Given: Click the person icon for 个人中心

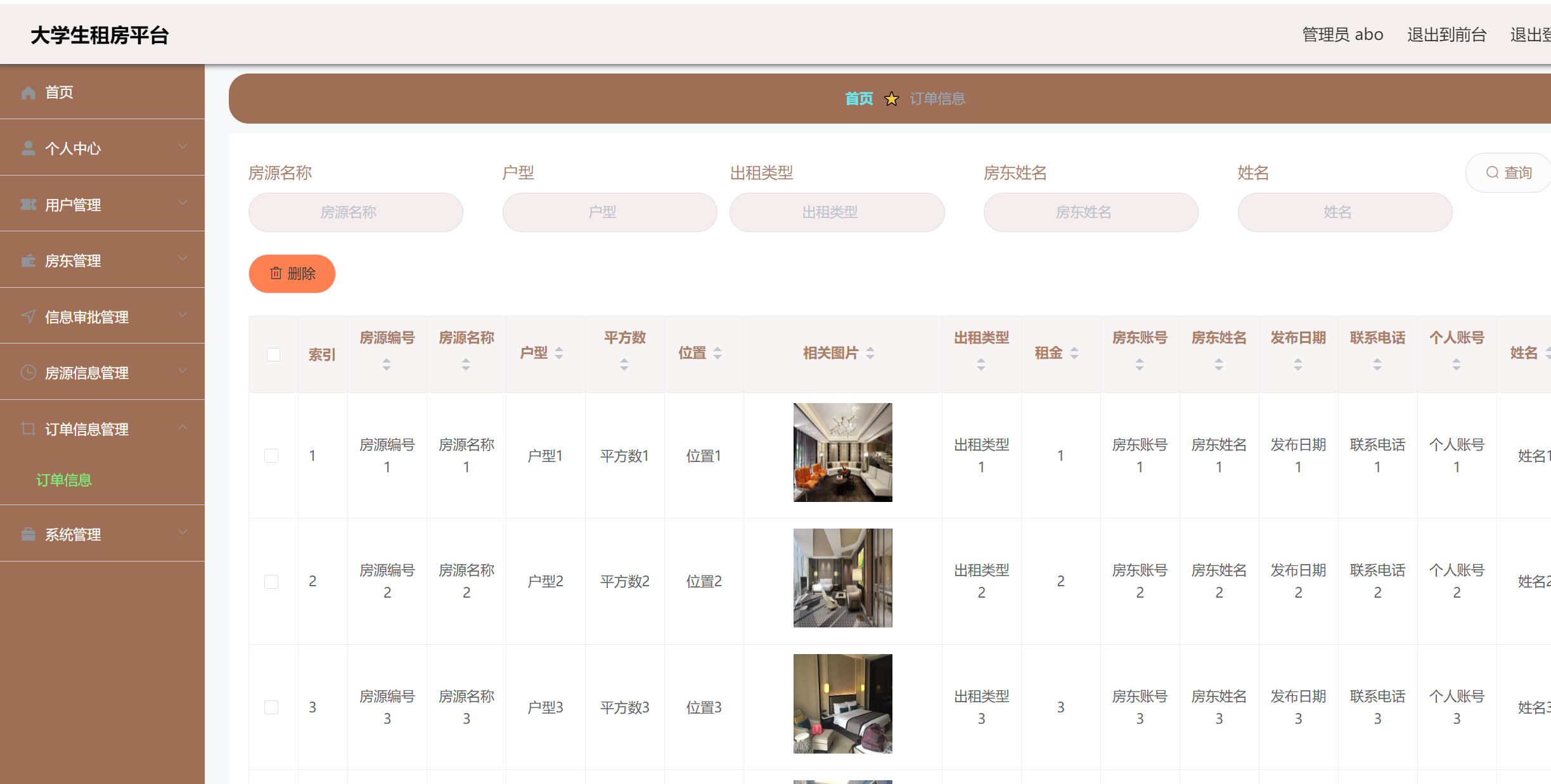Looking at the screenshot, I should pos(28,148).
